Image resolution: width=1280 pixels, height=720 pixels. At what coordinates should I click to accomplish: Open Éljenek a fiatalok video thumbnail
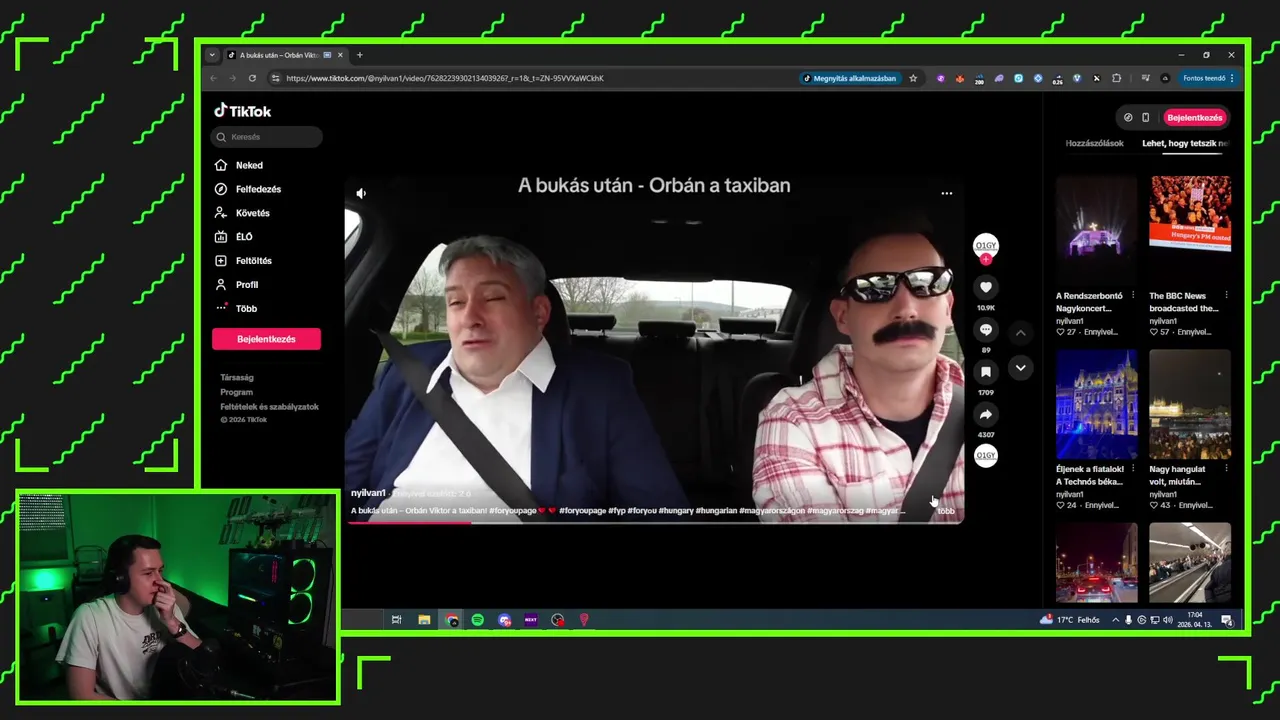1096,403
